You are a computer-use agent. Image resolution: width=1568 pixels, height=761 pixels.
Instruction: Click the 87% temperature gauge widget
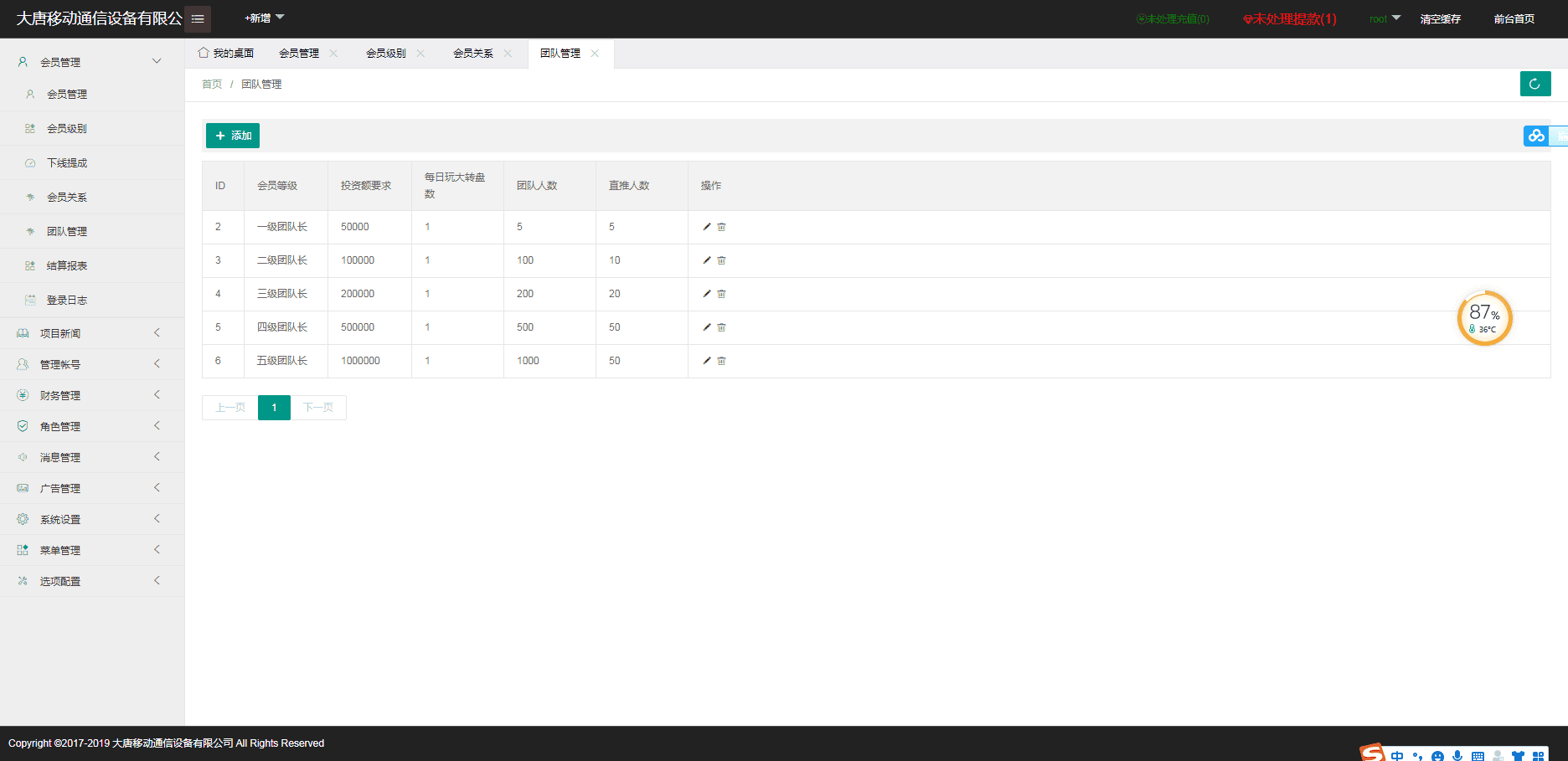[x=1484, y=318]
